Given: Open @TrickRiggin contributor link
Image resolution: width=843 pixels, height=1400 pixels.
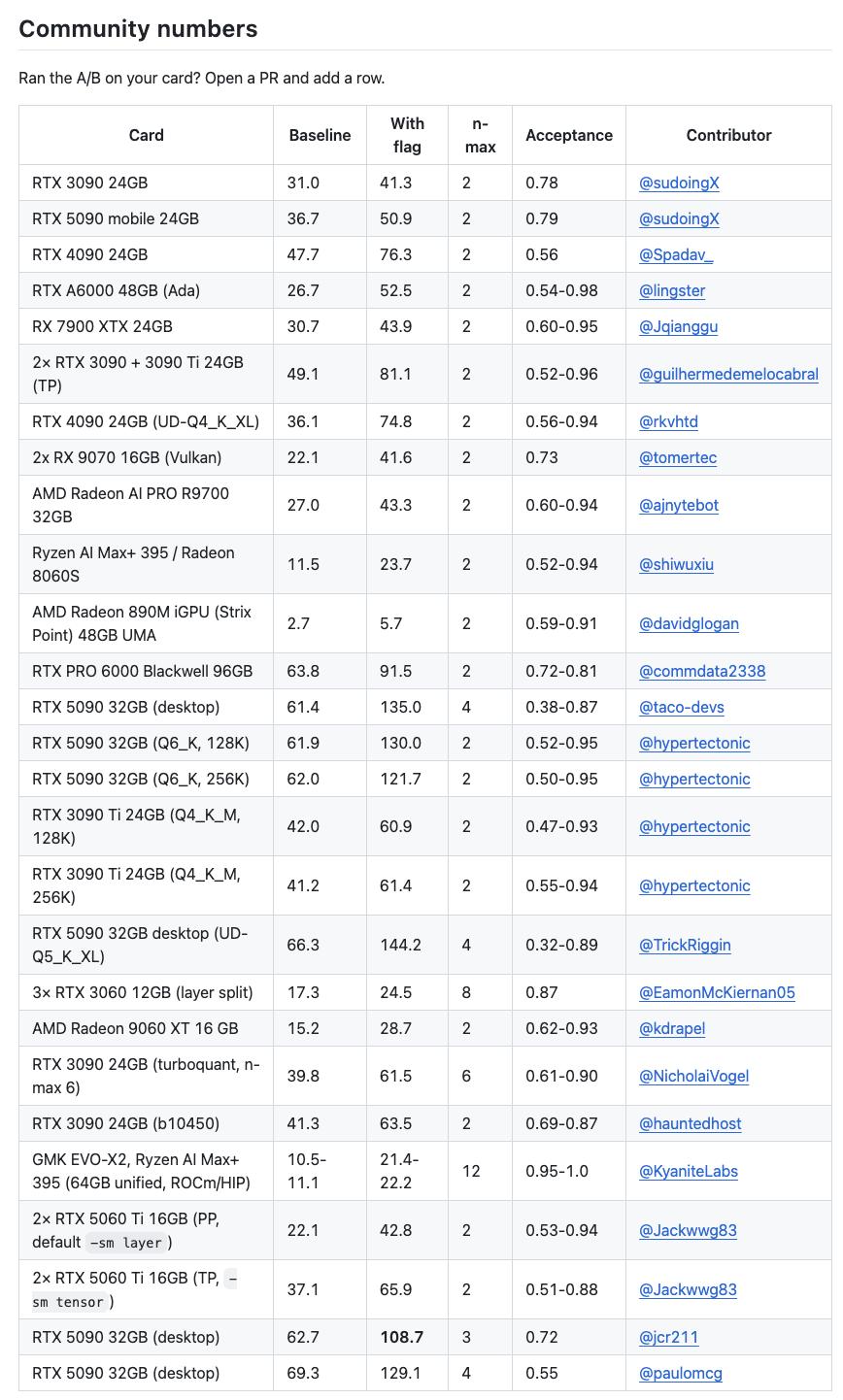Looking at the screenshot, I should pyautogui.click(x=685, y=945).
